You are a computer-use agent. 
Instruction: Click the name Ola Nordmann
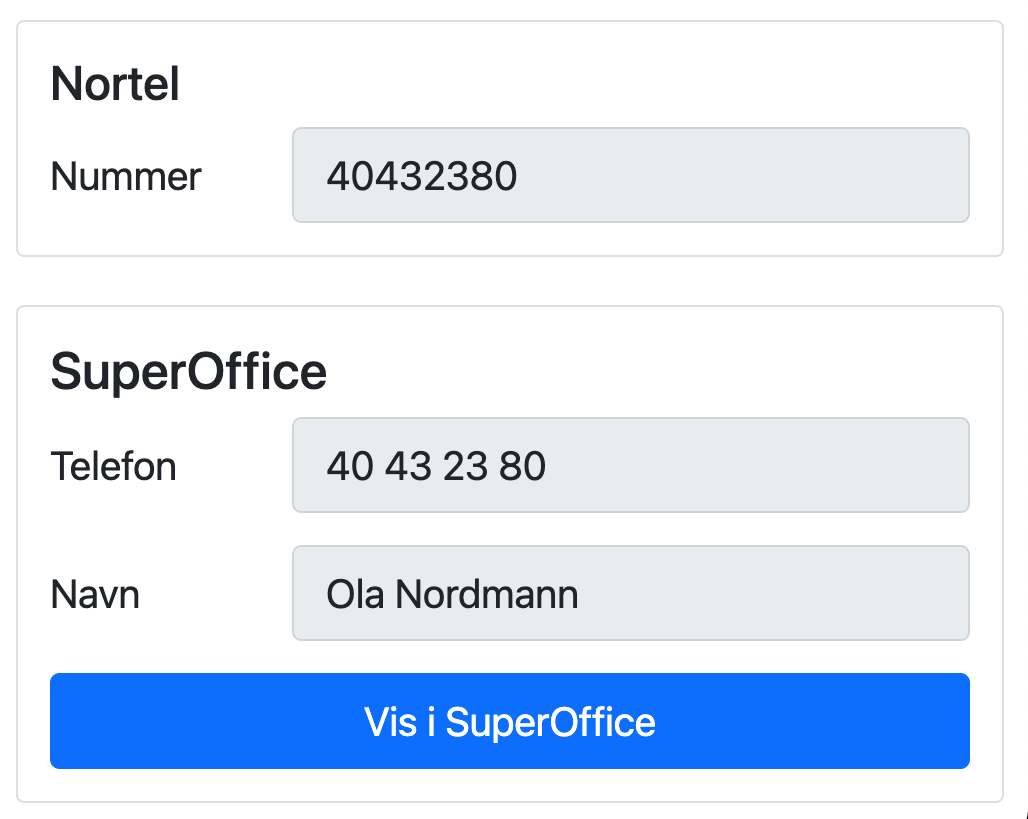(452, 595)
